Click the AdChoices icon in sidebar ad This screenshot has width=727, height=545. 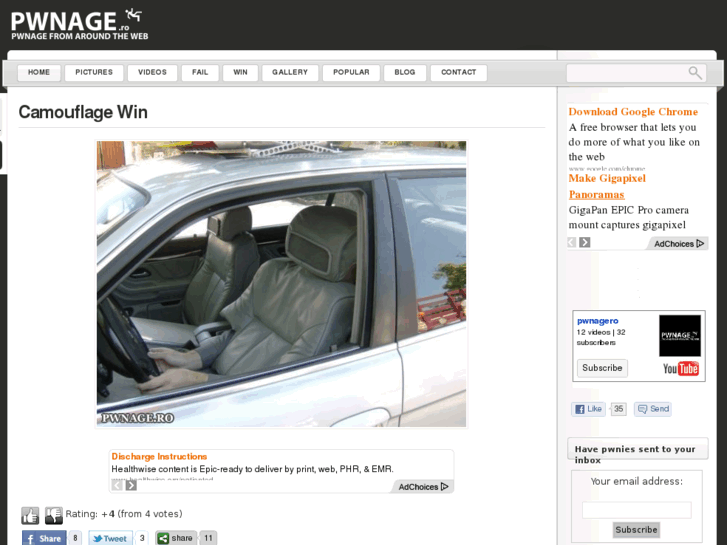[x=700, y=244]
